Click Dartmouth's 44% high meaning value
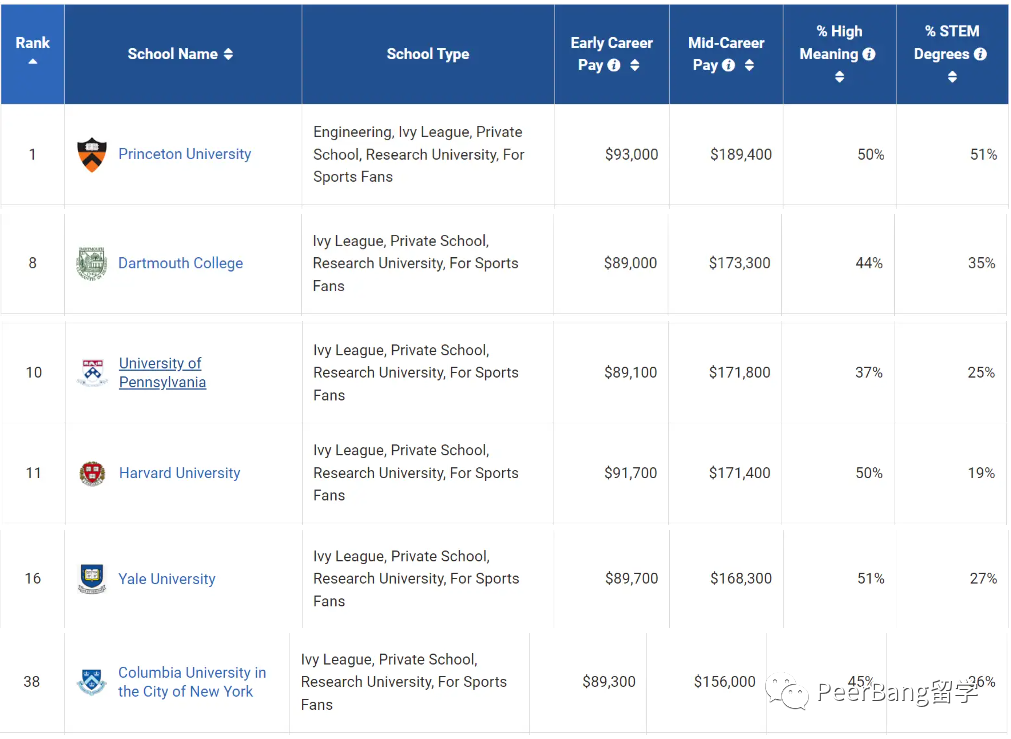 point(869,263)
